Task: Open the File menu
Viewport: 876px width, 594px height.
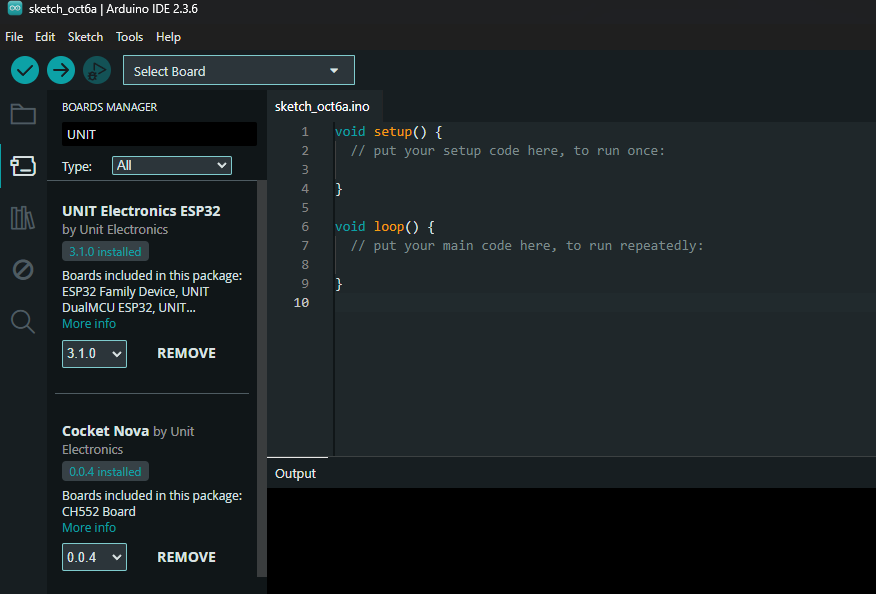Action: pos(14,37)
